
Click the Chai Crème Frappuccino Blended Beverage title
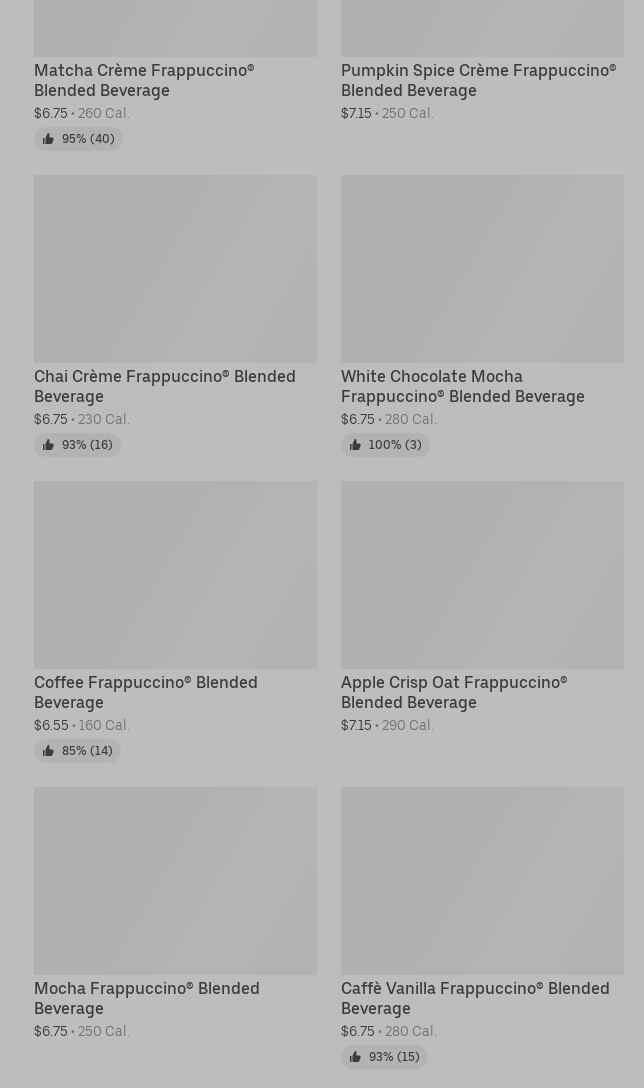click(164, 386)
